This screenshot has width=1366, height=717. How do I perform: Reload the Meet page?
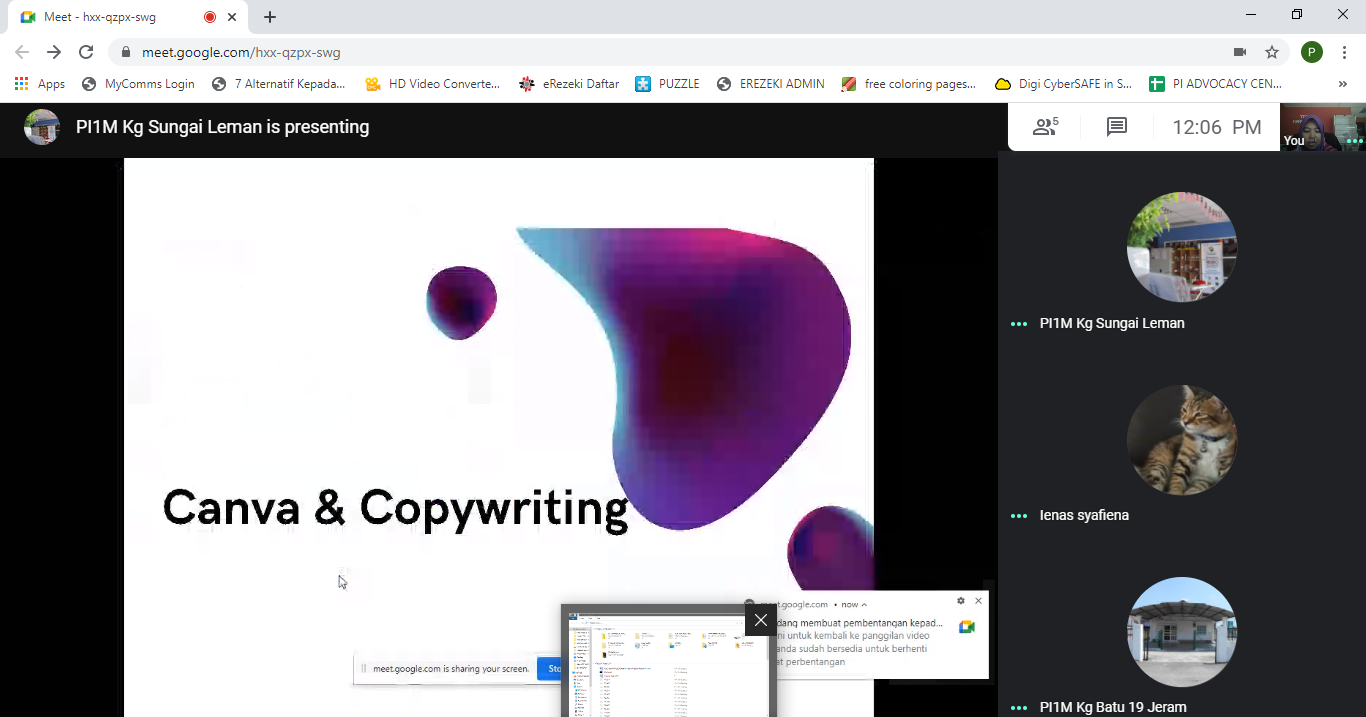[x=86, y=52]
